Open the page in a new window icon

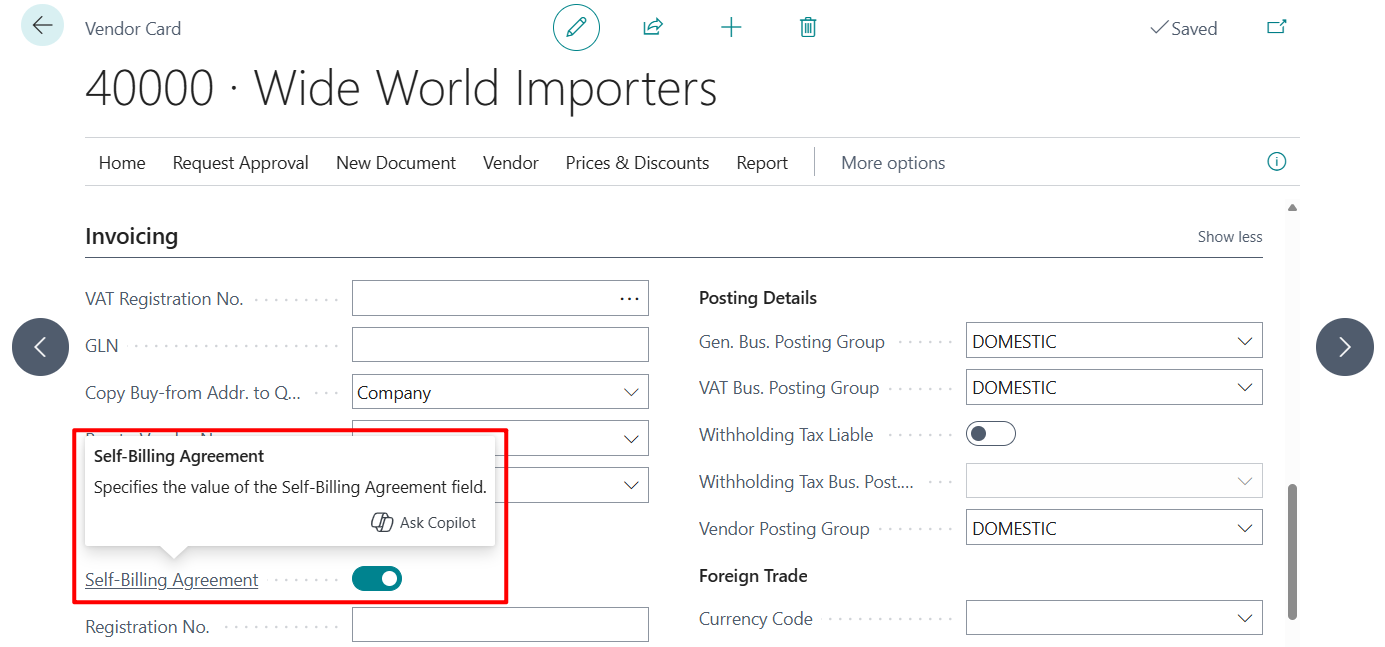tap(1276, 27)
